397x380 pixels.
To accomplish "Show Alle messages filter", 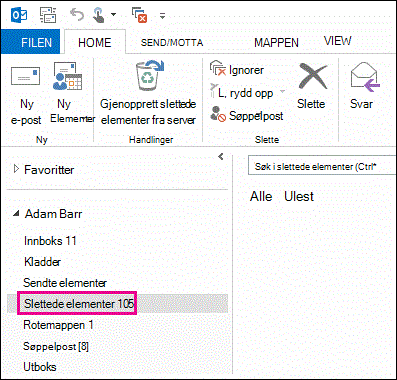I will click(x=261, y=196).
